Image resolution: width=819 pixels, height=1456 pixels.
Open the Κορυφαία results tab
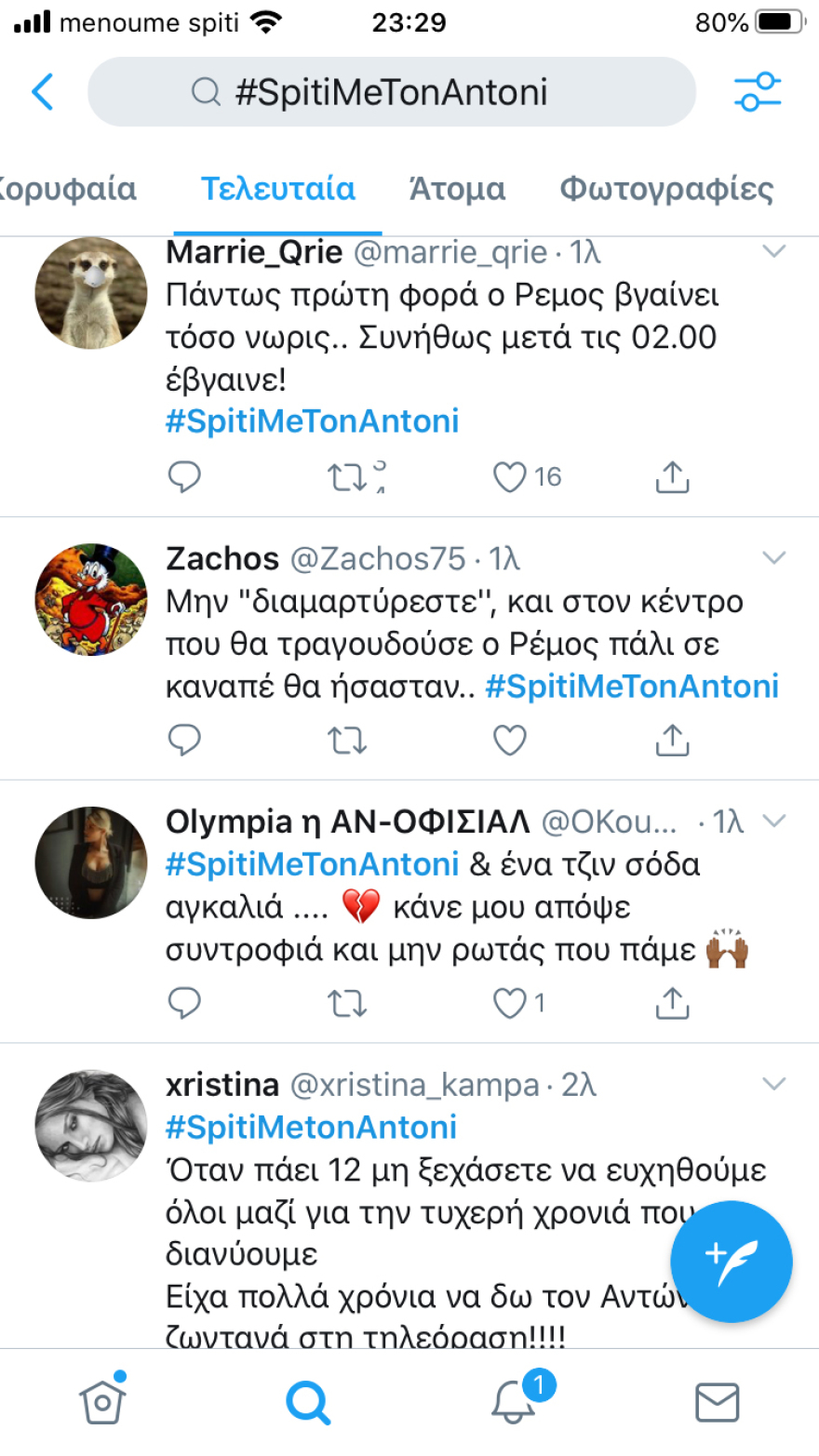(69, 189)
